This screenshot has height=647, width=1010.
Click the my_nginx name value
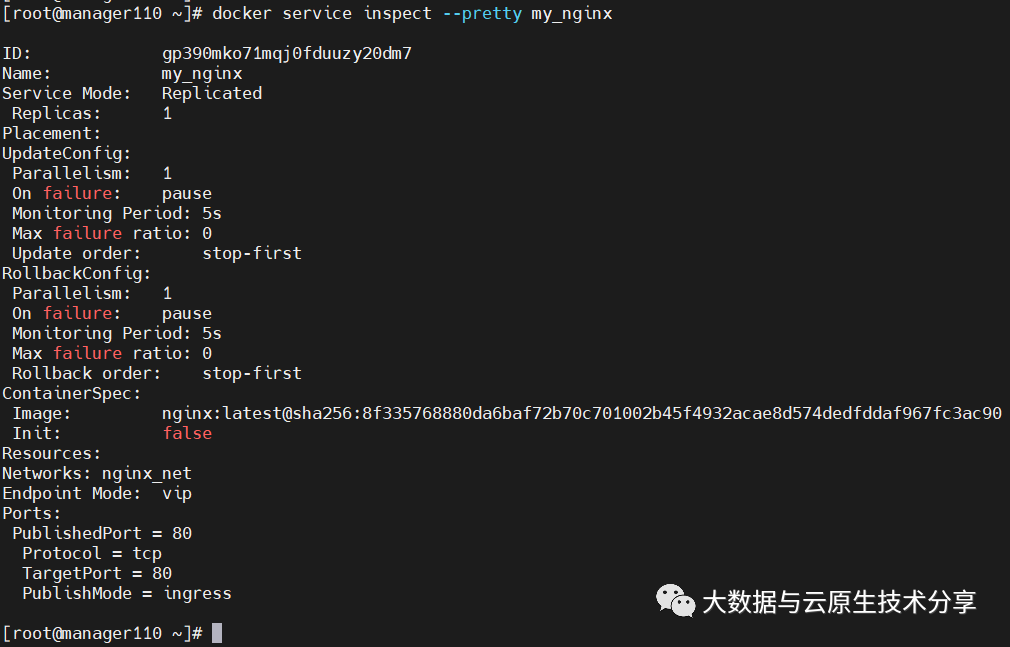coord(202,74)
